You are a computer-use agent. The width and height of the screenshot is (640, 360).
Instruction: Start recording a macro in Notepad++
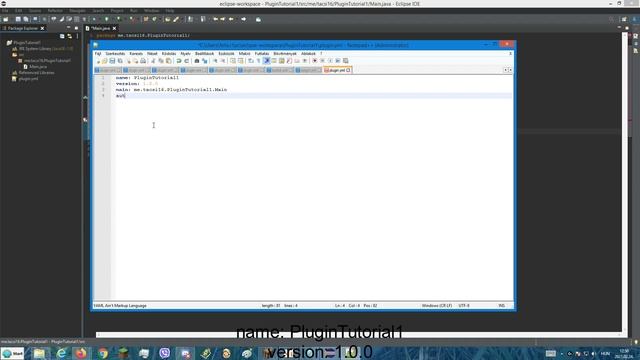pyautogui.click(x=315, y=61)
